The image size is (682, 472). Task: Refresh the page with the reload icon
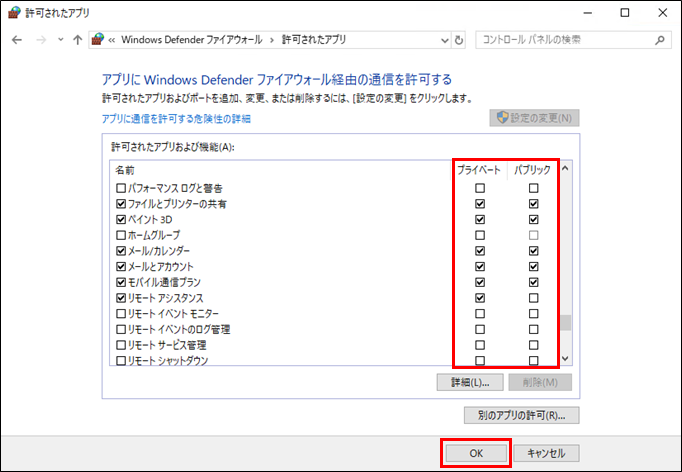coord(458,40)
